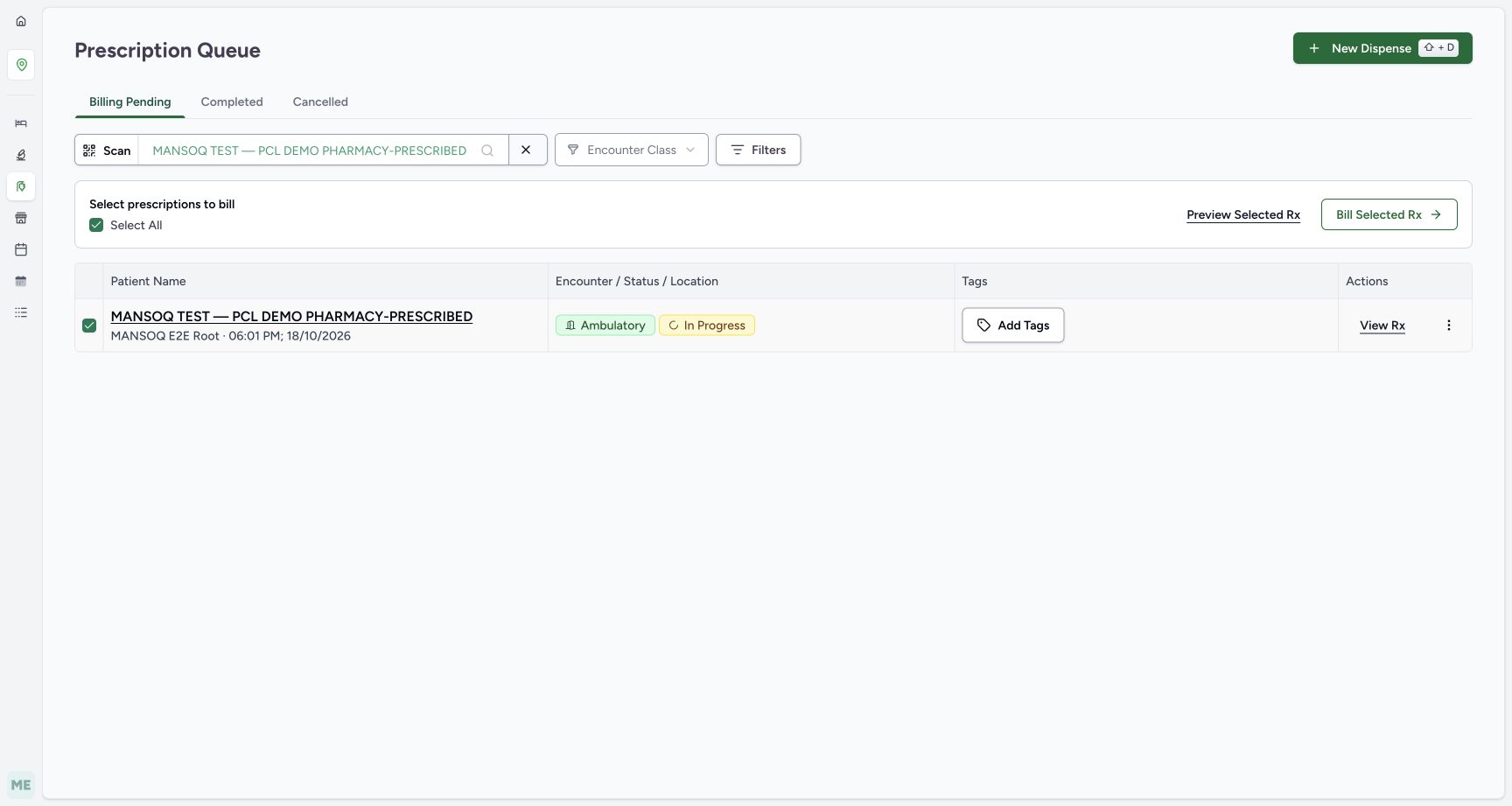This screenshot has height=806, width=1512.
Task: Click Bill Selected Rx button
Action: click(1389, 214)
